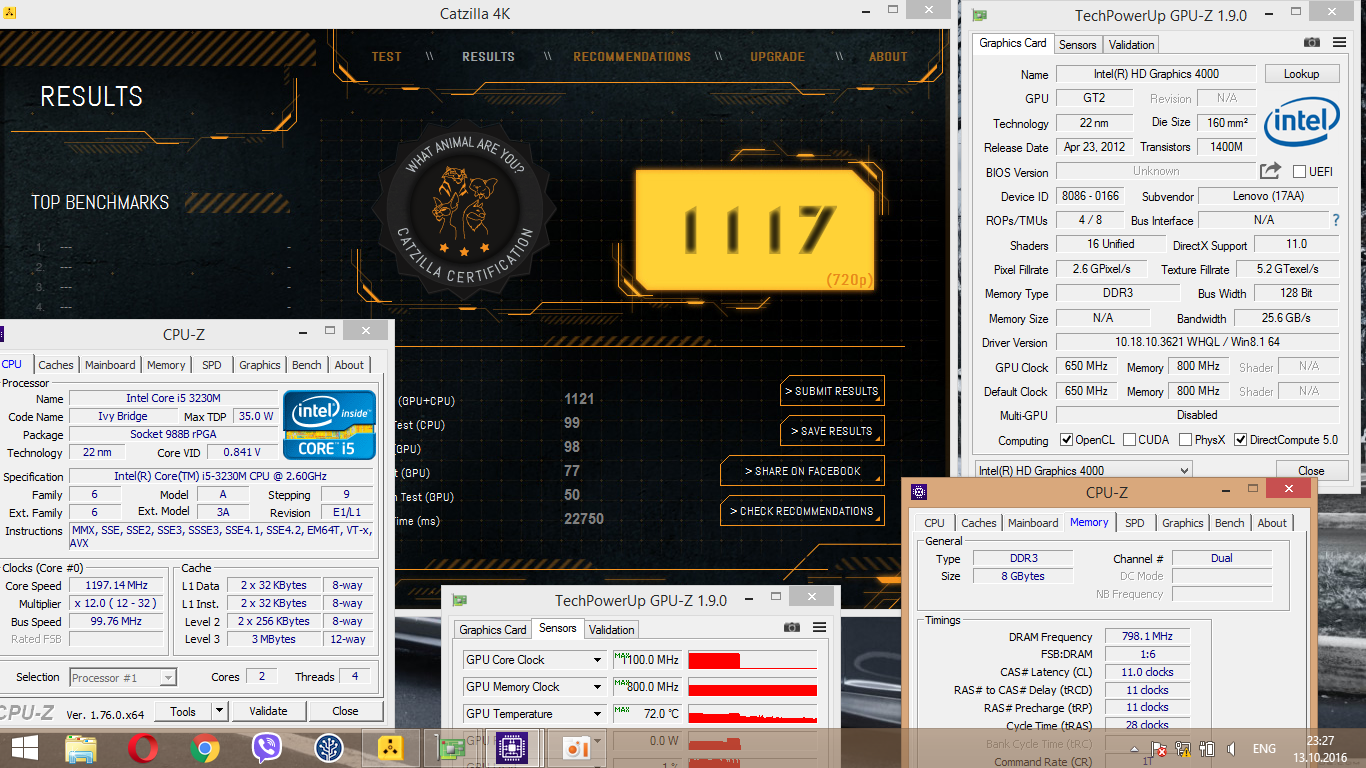Open the Windows Start button
Viewport: 1366px width, 768px height.
coord(24,748)
